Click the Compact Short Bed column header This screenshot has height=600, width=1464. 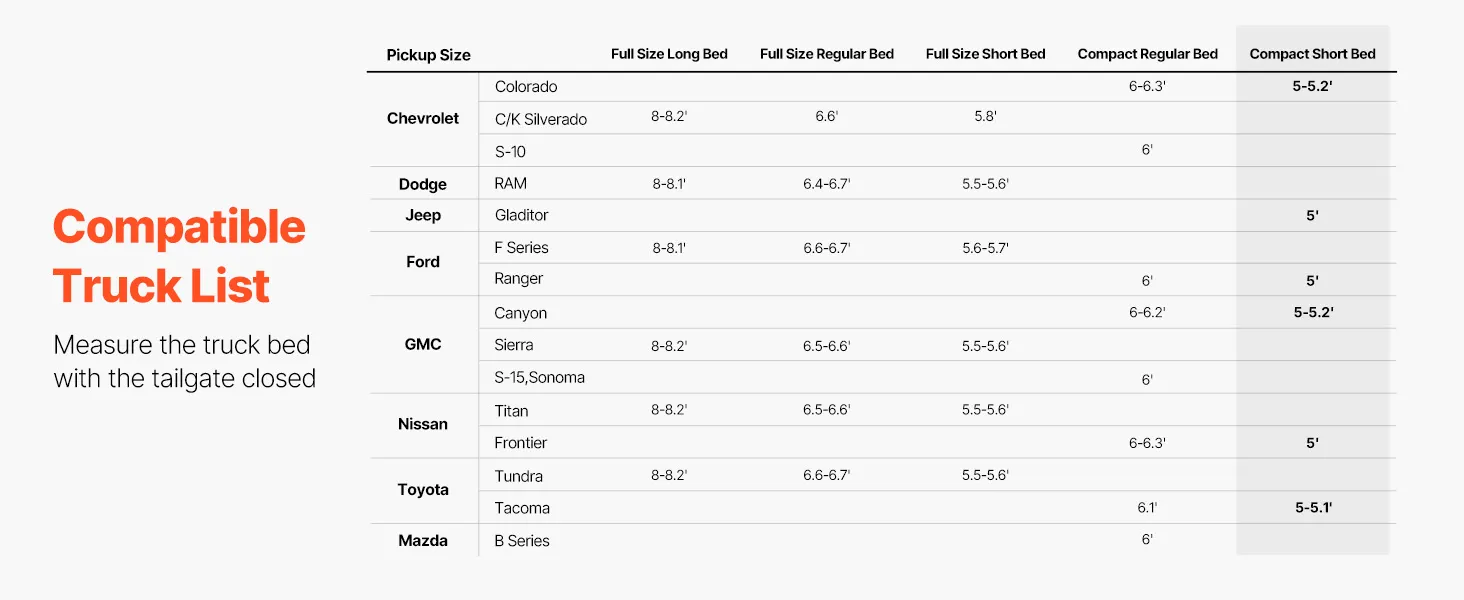click(1312, 54)
